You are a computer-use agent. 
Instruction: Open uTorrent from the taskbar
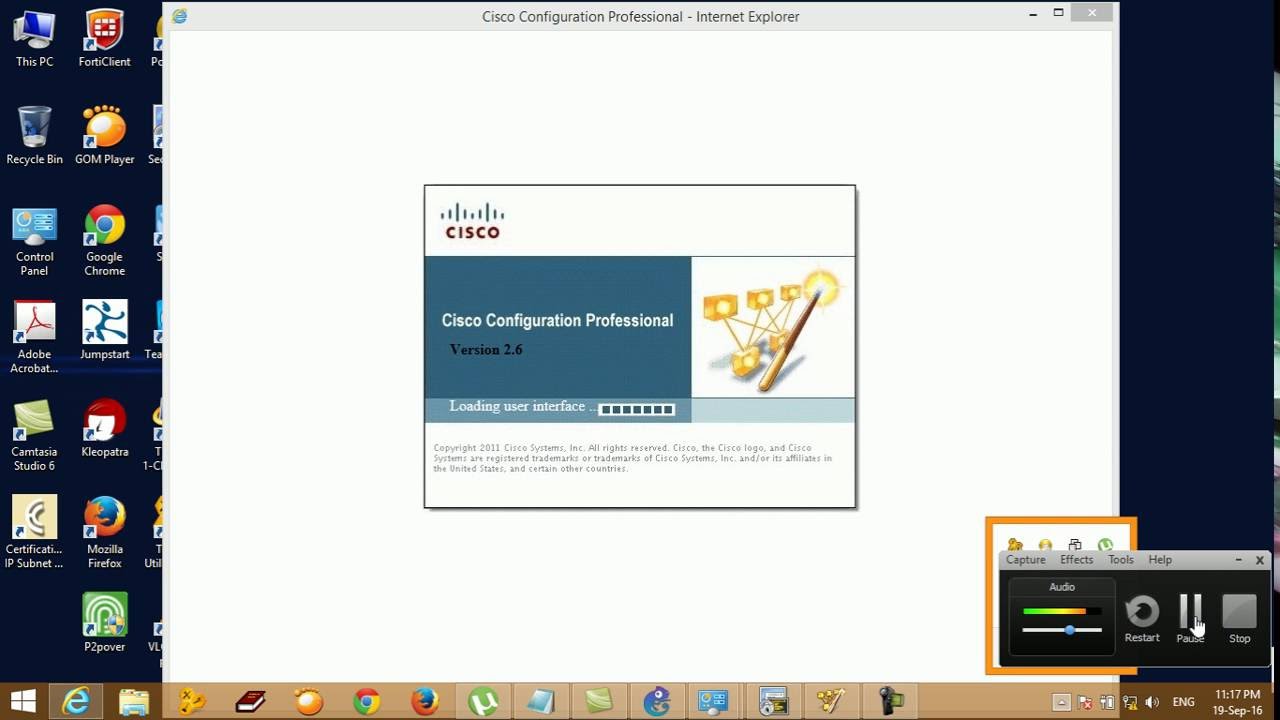(x=483, y=701)
